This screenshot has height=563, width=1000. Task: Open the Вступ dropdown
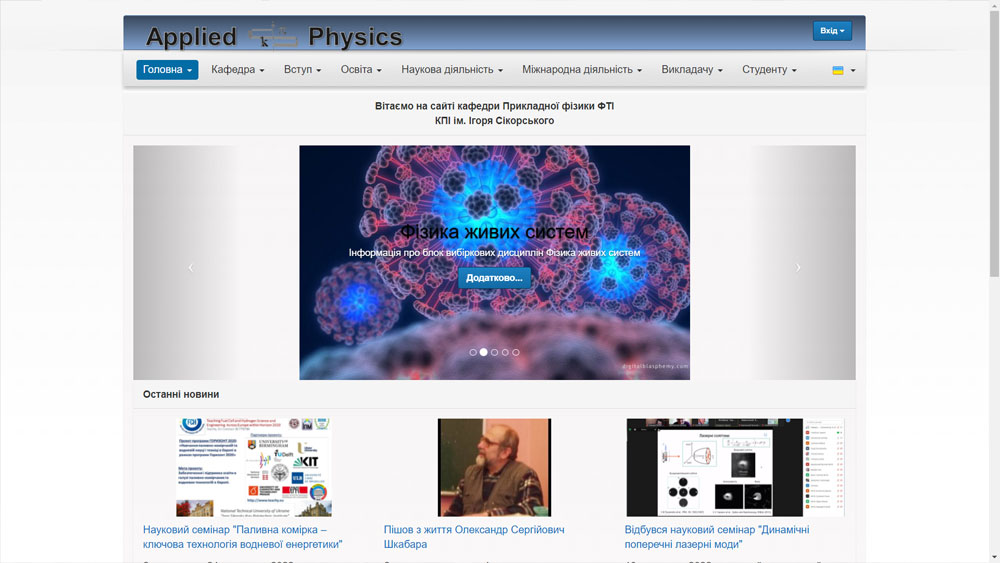302,69
